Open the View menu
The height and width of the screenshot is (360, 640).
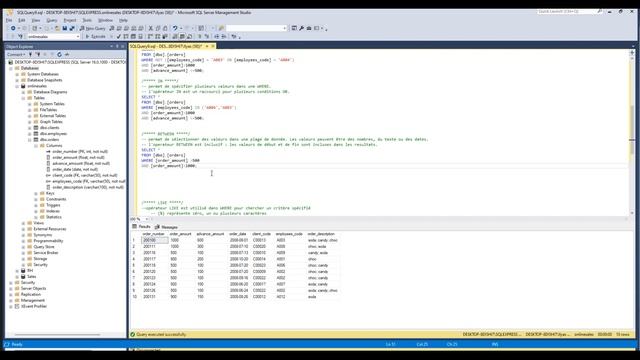click(36, 20)
